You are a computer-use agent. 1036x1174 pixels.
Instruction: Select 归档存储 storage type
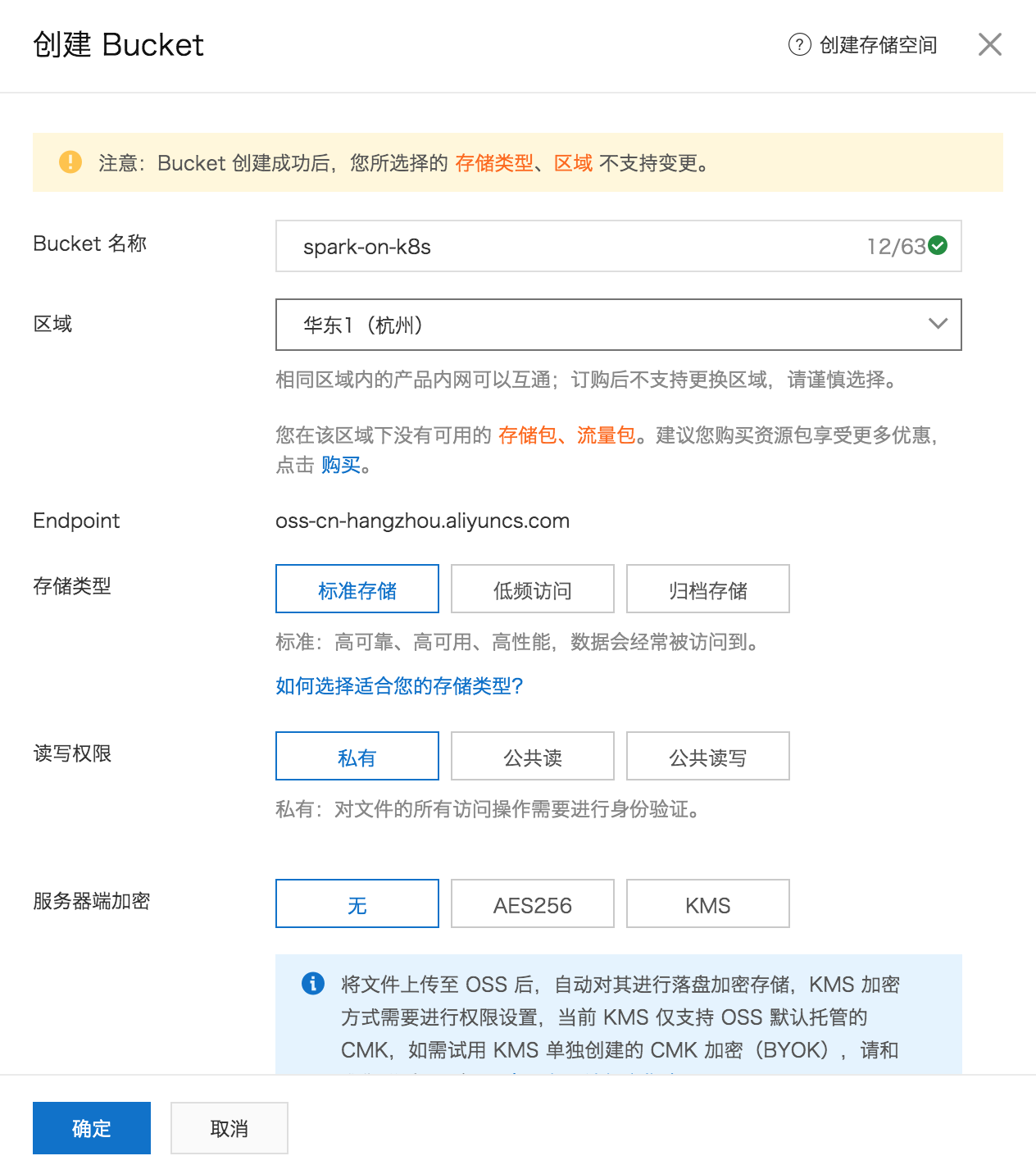(x=708, y=589)
